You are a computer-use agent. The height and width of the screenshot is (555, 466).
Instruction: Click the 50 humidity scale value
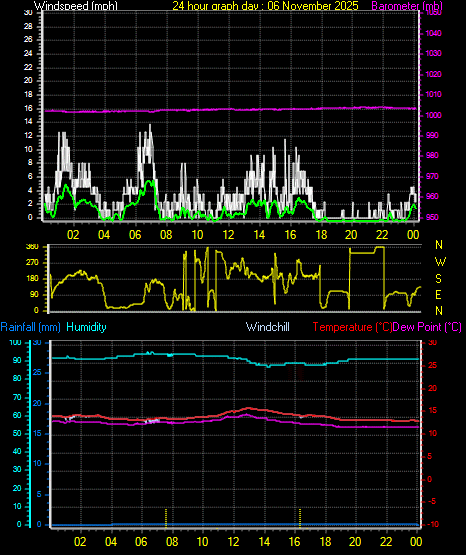pos(17,434)
